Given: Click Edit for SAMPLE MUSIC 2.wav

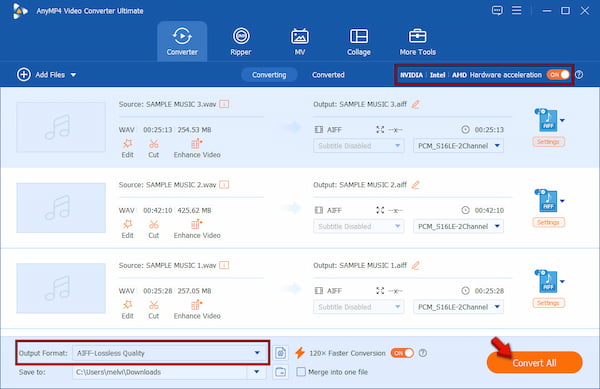Looking at the screenshot, I should click(127, 229).
